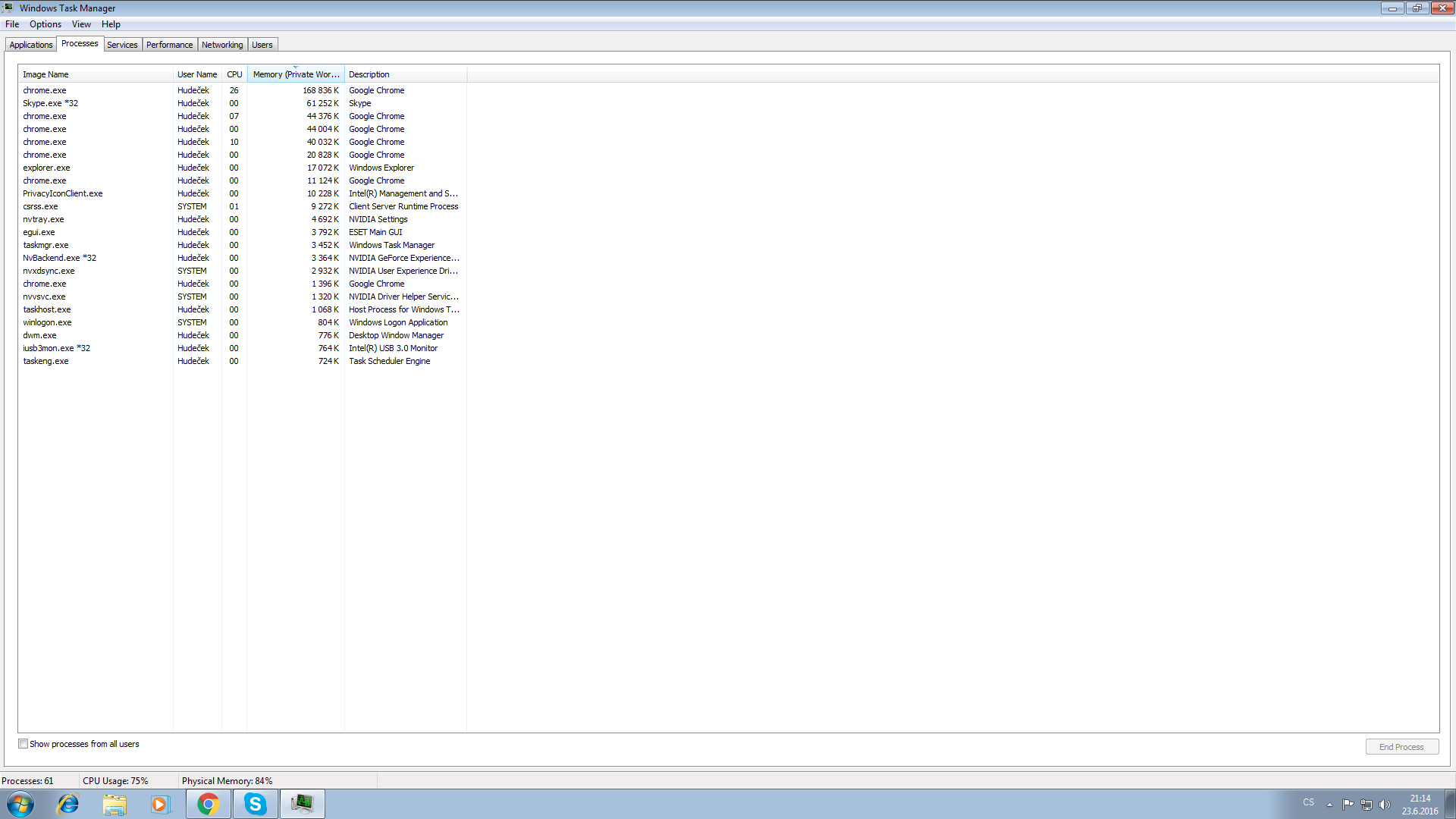Click the Windows Start orb
Screen dimensions: 1456x819
click(20, 804)
